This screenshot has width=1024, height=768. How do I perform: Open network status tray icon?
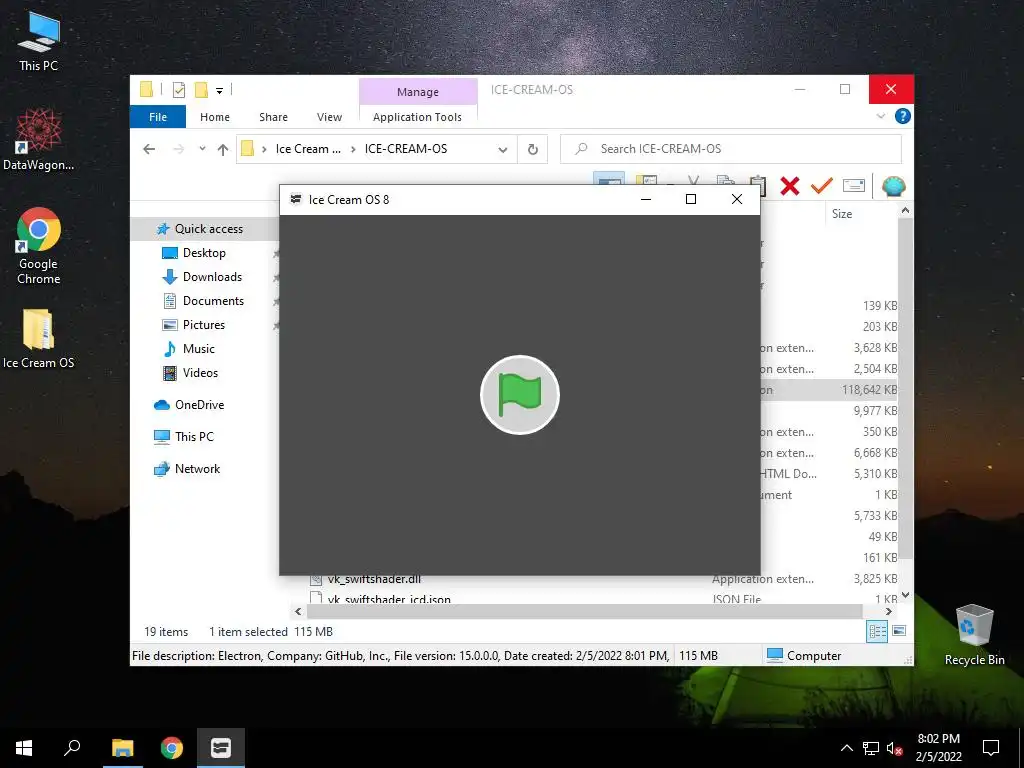[x=871, y=748]
